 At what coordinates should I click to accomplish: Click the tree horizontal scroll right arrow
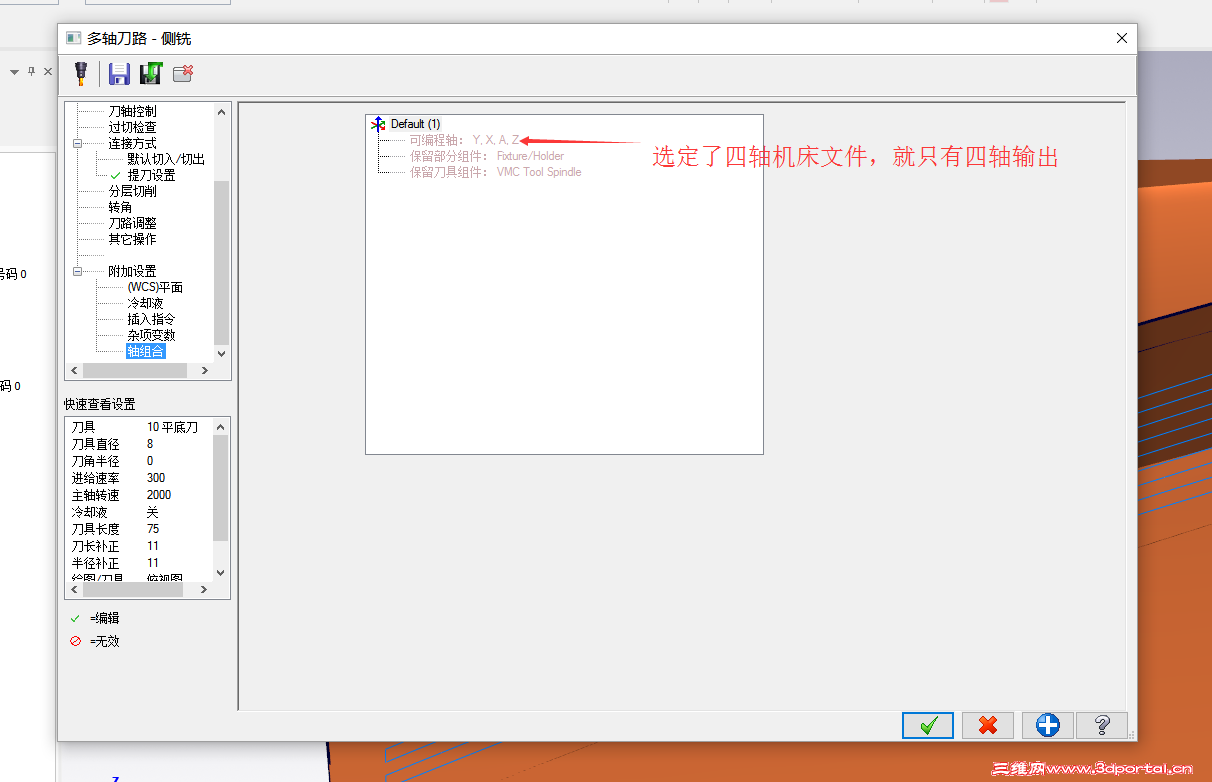[205, 370]
